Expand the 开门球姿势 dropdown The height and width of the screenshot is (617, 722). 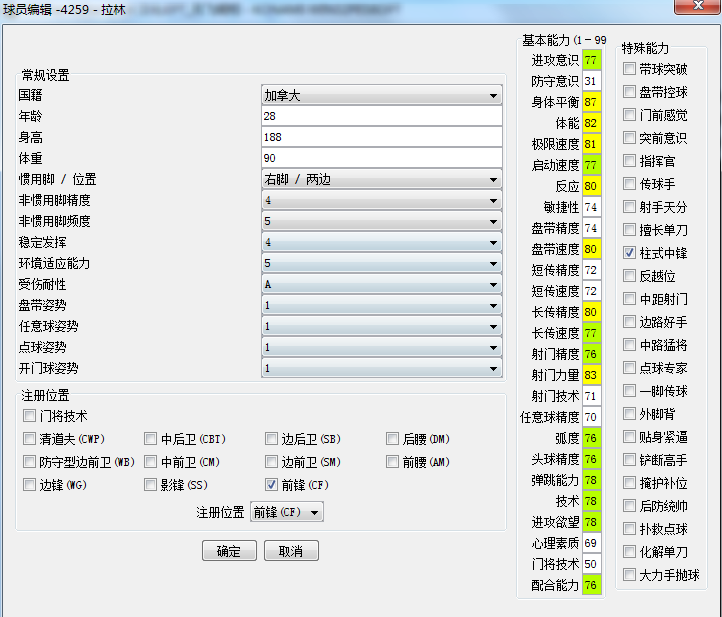(x=382, y=368)
